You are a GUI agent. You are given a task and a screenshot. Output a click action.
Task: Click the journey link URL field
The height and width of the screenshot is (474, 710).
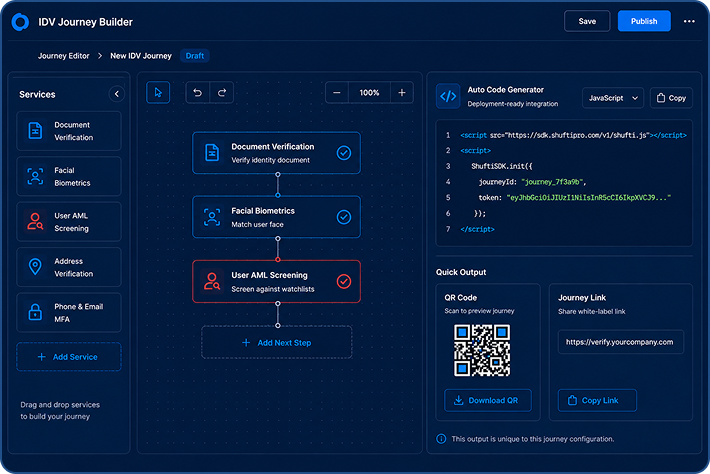pos(620,342)
